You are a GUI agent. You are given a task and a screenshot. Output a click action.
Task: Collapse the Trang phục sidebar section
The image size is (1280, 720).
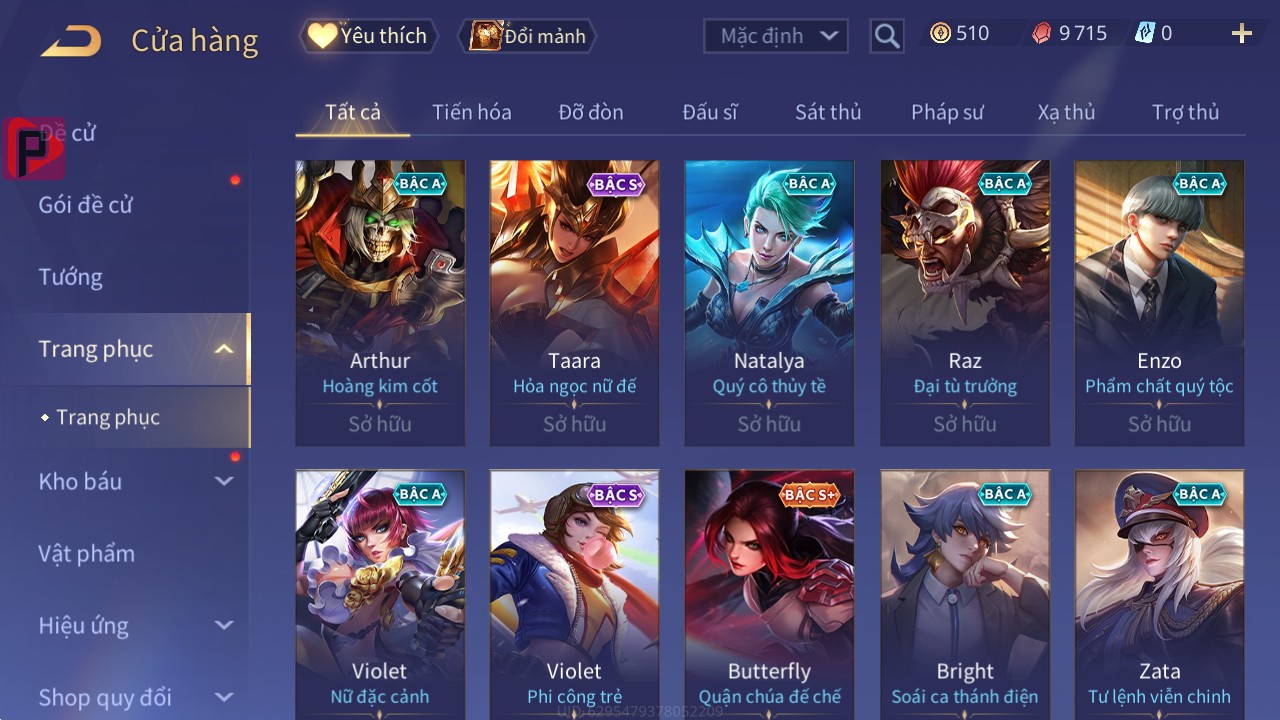[x=224, y=349]
